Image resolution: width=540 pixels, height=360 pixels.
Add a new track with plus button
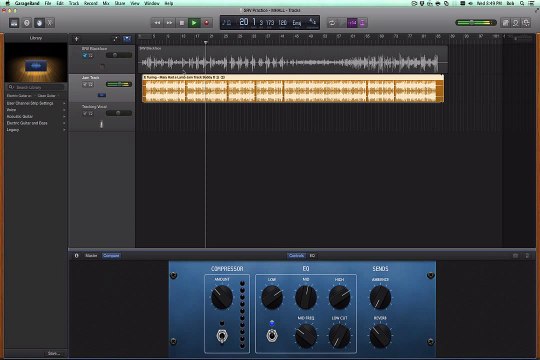click(76, 39)
